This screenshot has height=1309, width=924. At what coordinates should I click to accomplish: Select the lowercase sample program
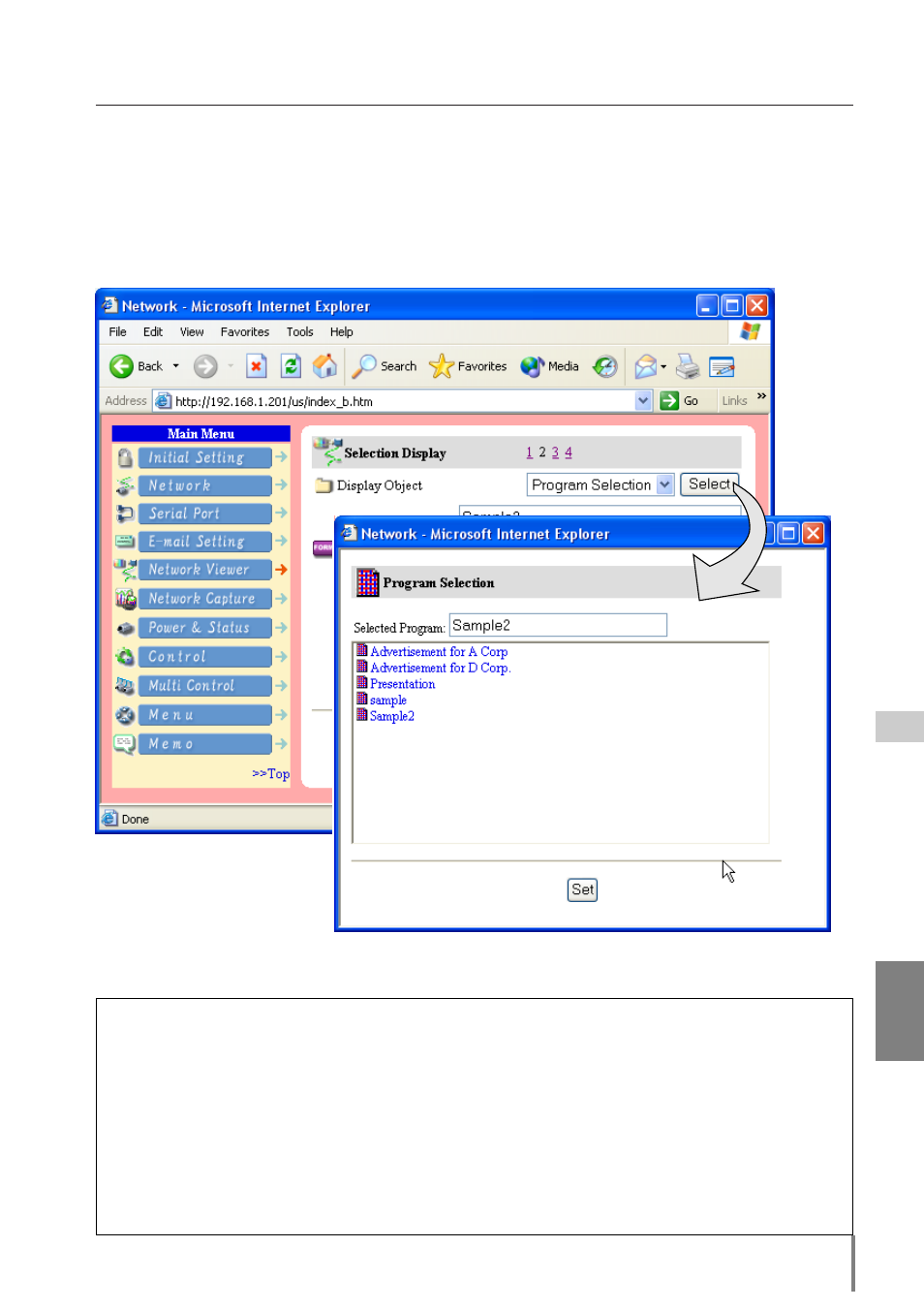pyautogui.click(x=388, y=701)
